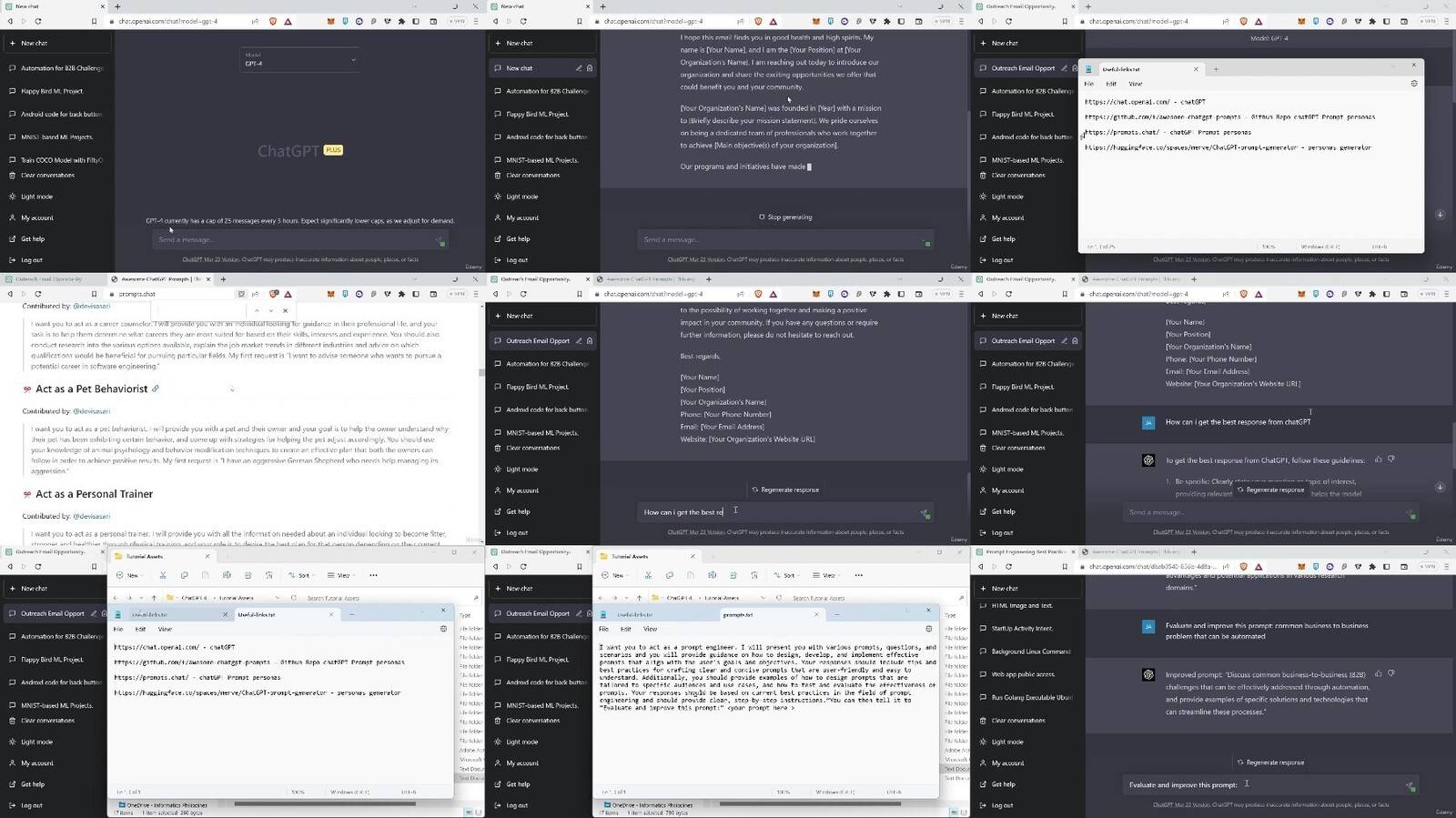
Task: Open File menu in the prompts.txt Notepad
Action: tap(603, 629)
